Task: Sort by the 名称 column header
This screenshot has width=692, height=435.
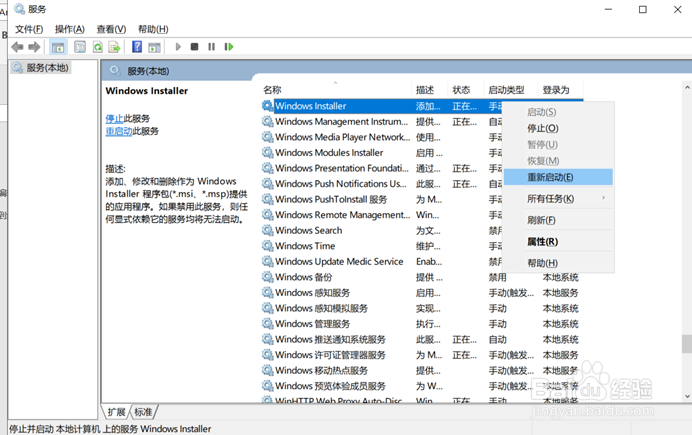Action: point(336,90)
